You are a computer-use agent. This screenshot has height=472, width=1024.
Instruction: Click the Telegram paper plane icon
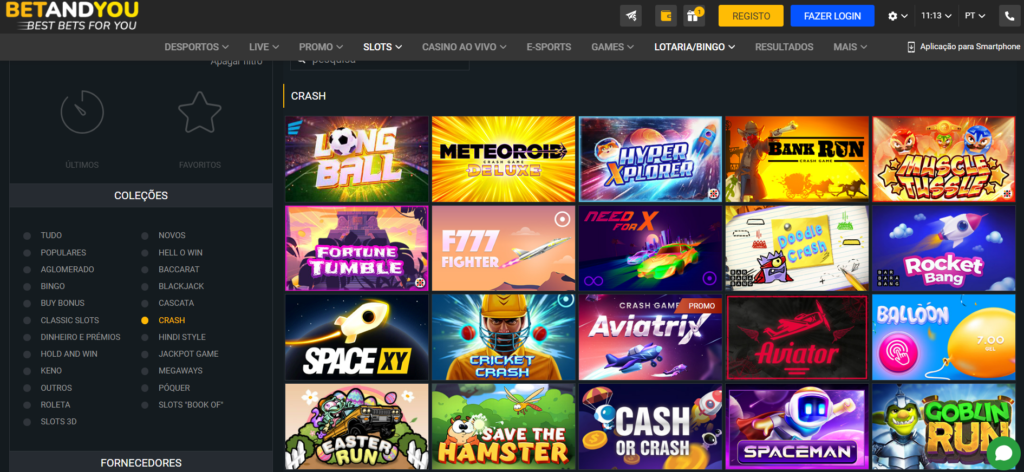click(x=630, y=16)
